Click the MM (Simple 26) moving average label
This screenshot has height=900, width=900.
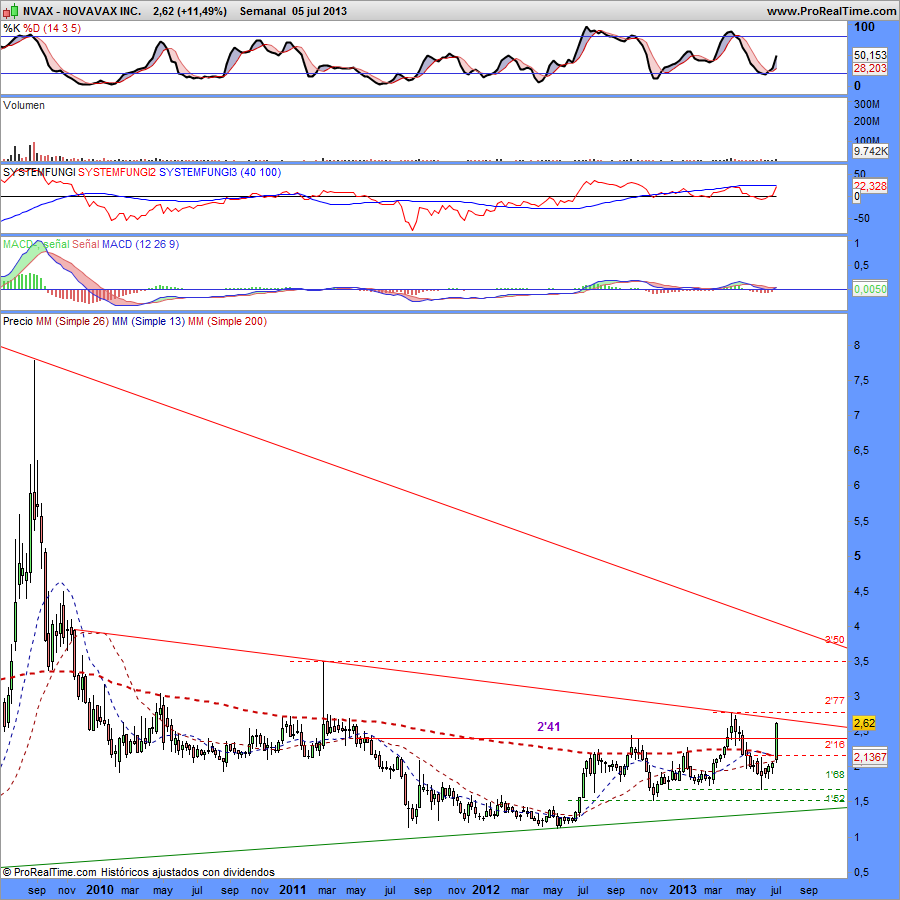pyautogui.click(x=72, y=321)
